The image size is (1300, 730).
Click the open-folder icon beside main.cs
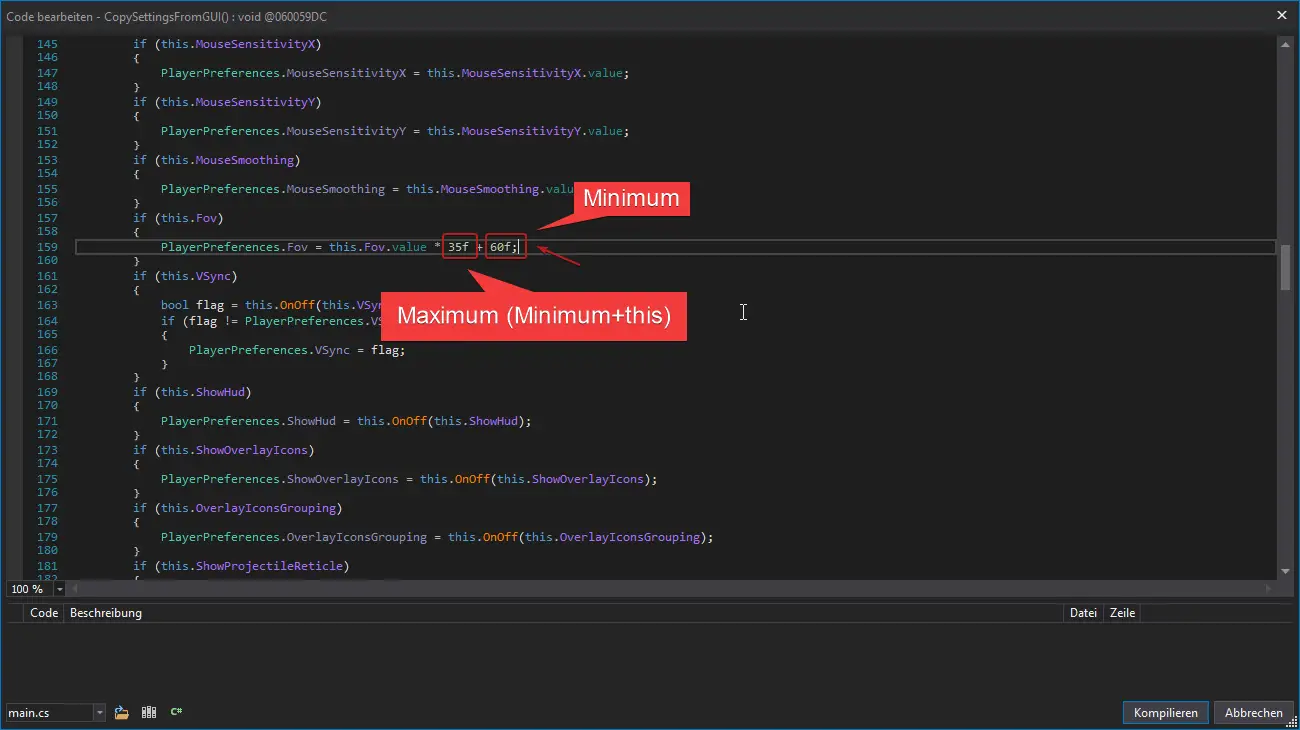click(x=122, y=713)
